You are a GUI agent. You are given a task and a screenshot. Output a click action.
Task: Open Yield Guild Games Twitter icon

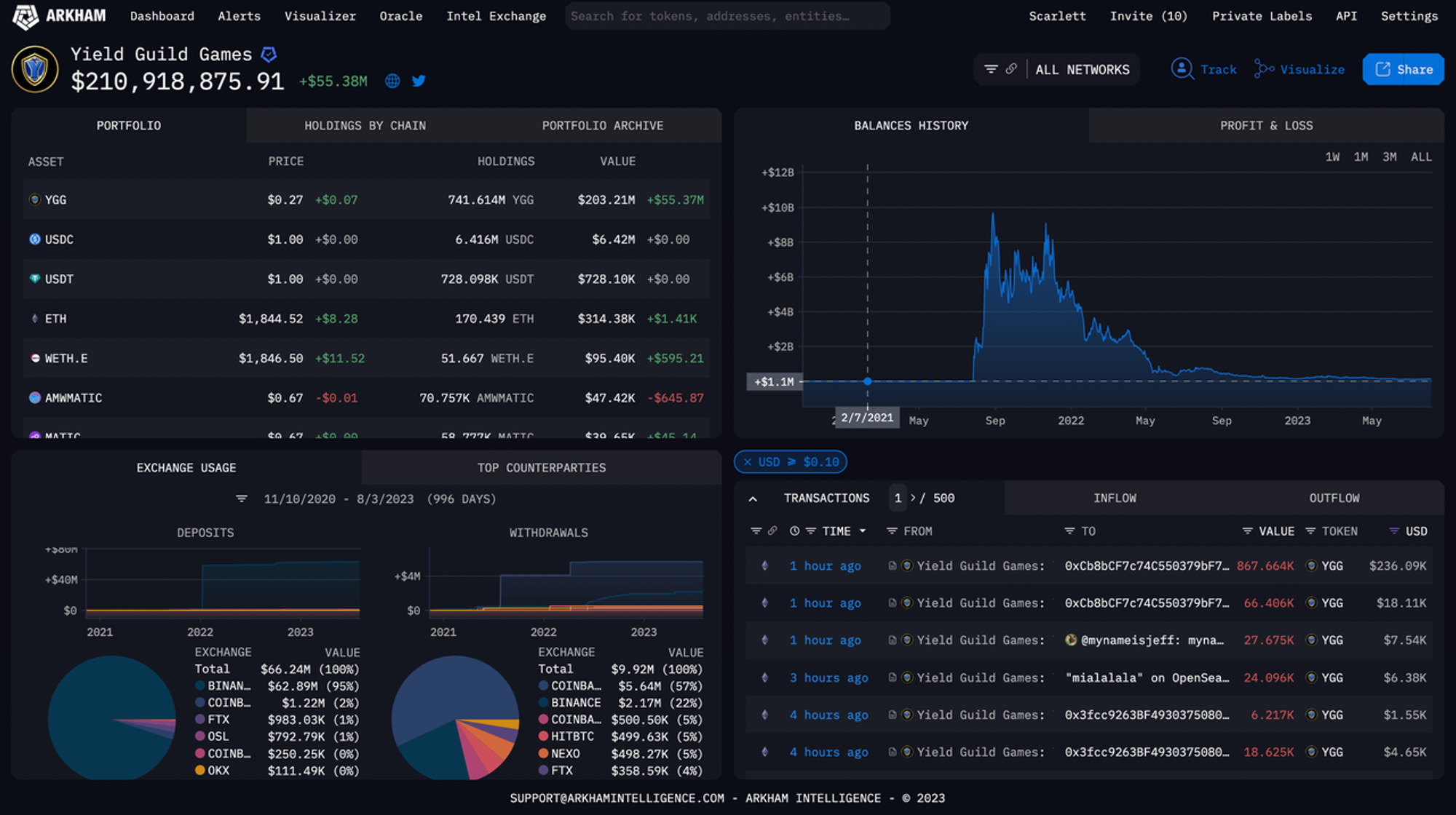(x=419, y=81)
